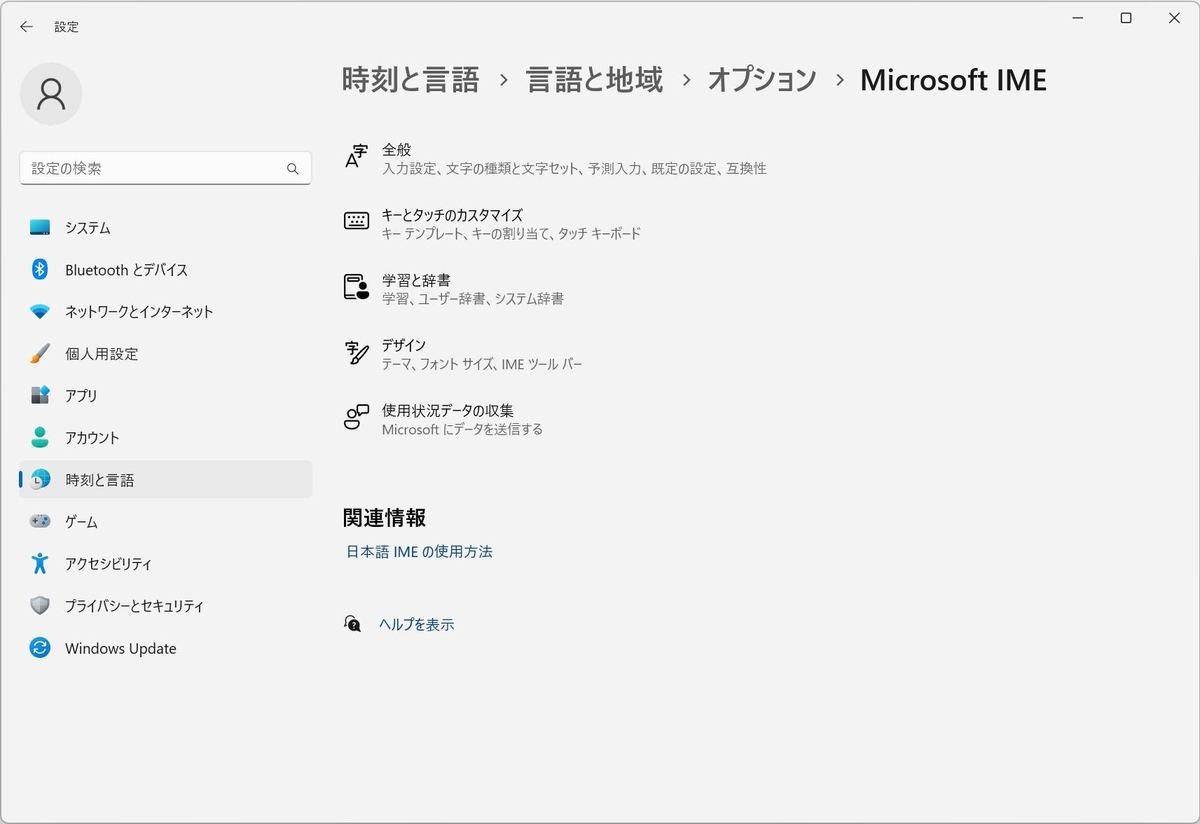The height and width of the screenshot is (824, 1200).
Task: Click the network Wi-Fi icon
Action: (40, 312)
